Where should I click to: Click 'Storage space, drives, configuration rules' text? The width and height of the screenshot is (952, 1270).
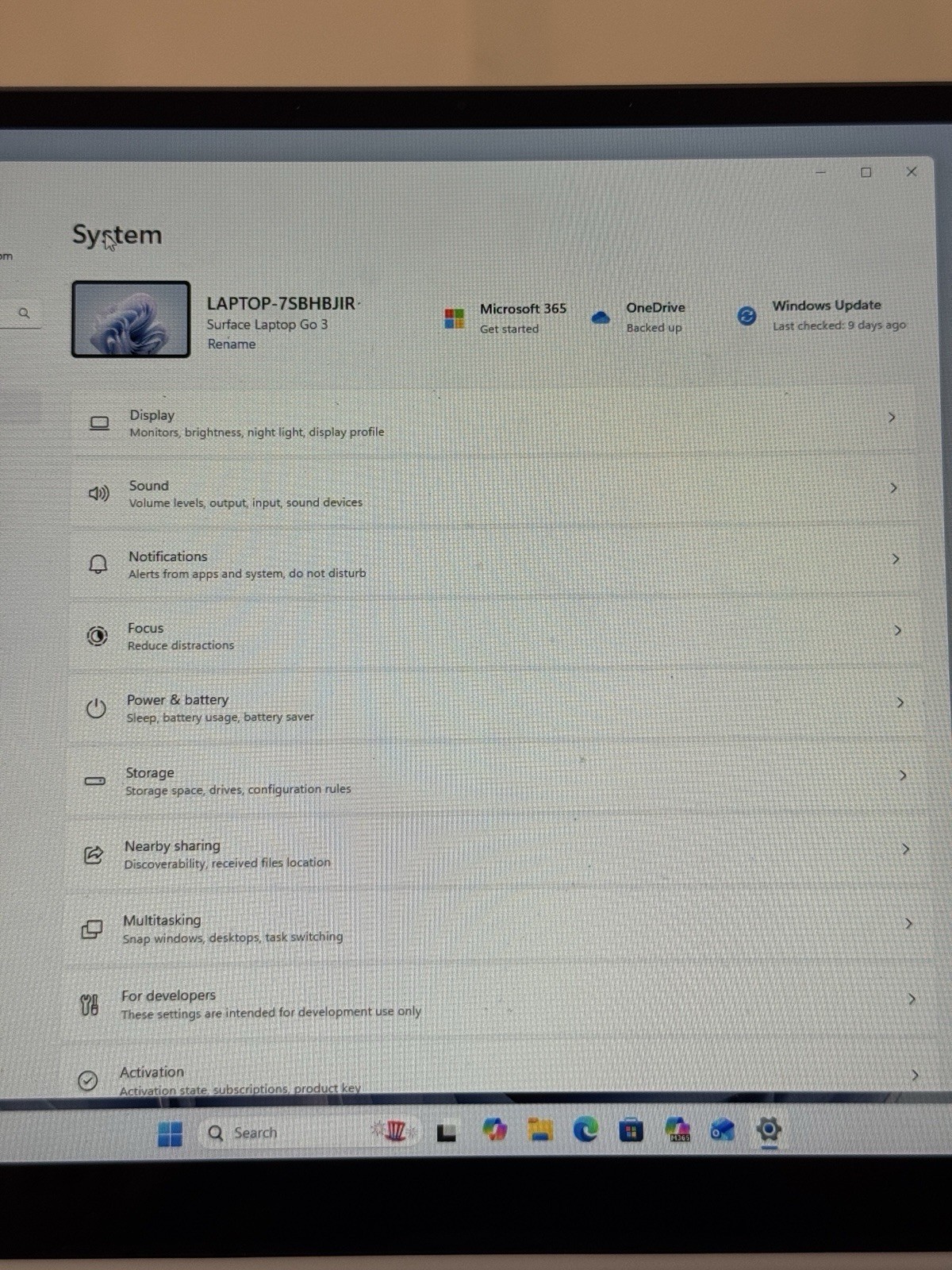pyautogui.click(x=238, y=790)
